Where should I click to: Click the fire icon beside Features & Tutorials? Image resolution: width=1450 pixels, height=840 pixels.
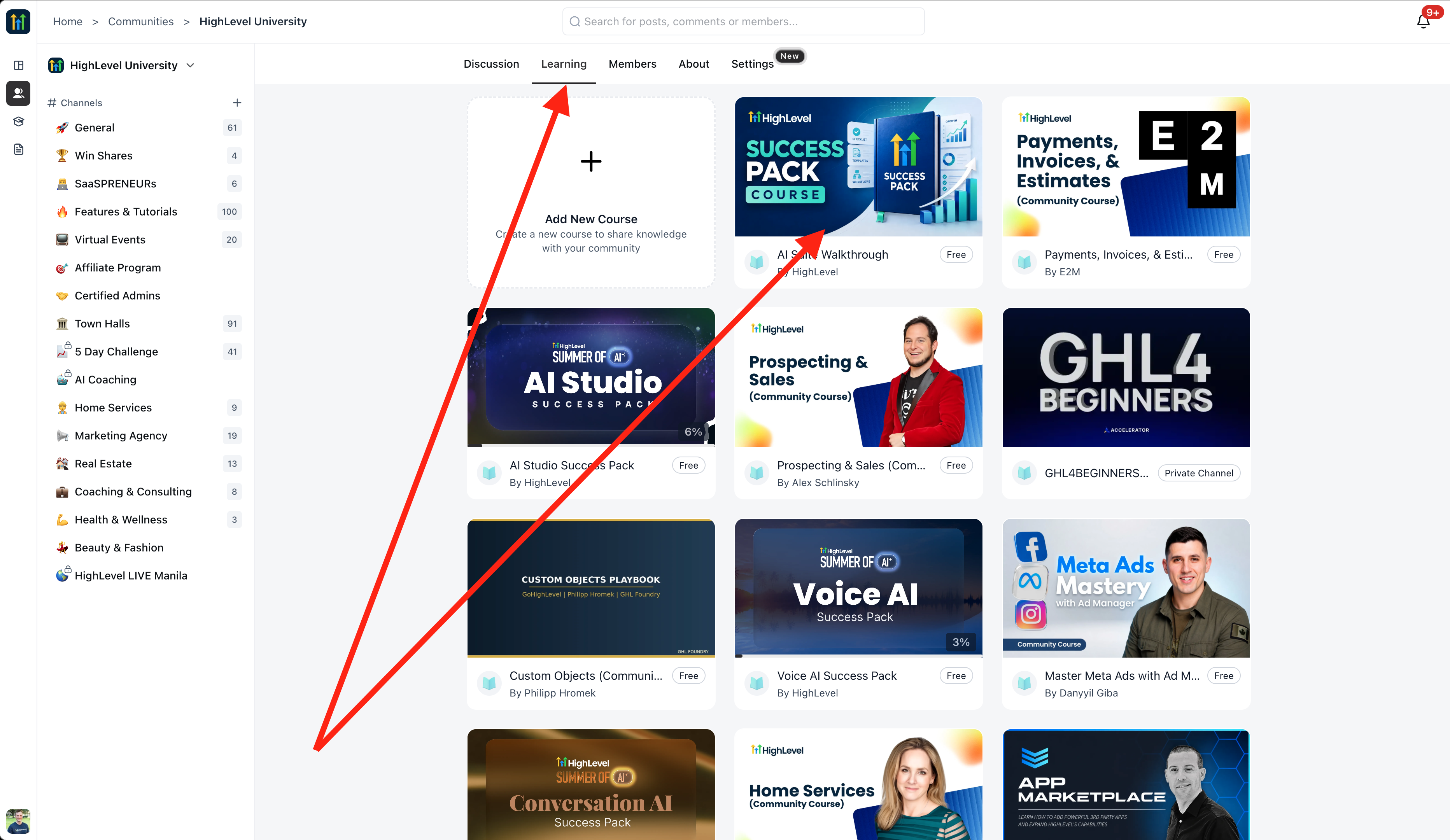pos(62,212)
